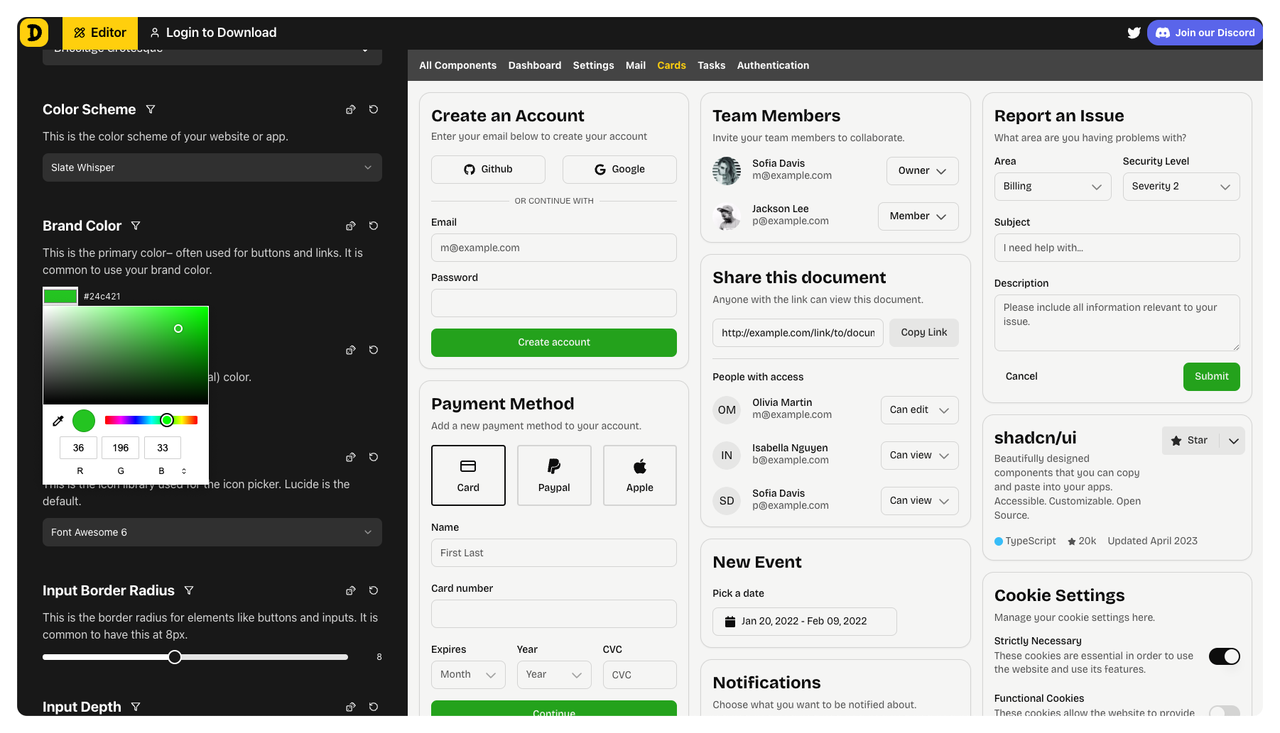The width and height of the screenshot is (1280, 733).
Task: Open the Editor tab in the header
Action: click(100, 33)
